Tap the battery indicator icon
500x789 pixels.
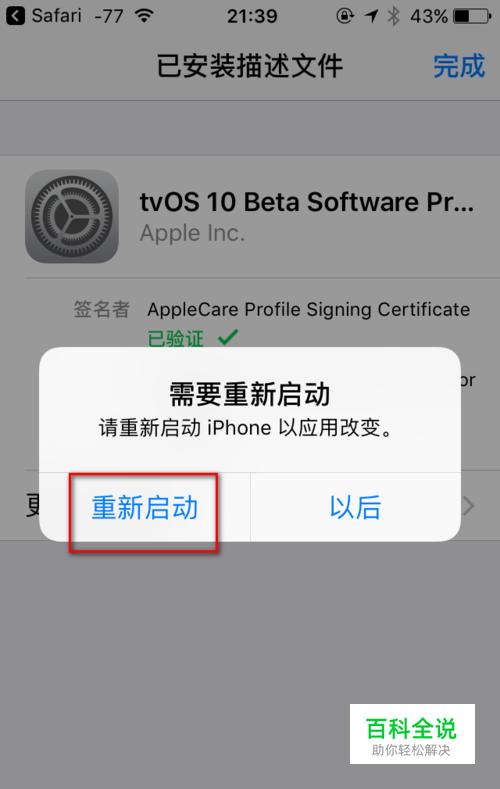click(x=472, y=16)
